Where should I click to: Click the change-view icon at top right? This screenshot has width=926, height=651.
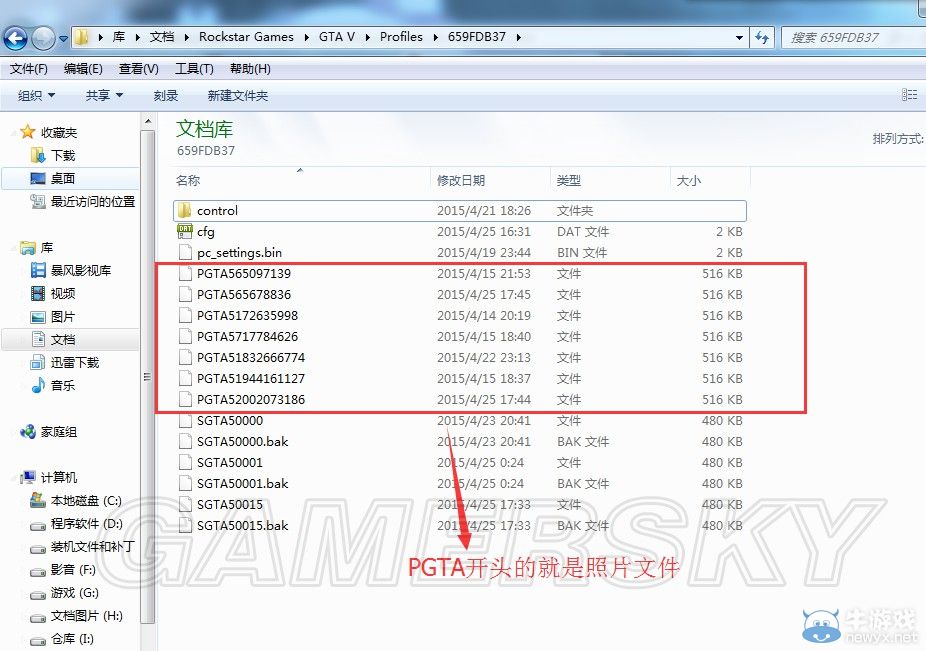(908, 94)
